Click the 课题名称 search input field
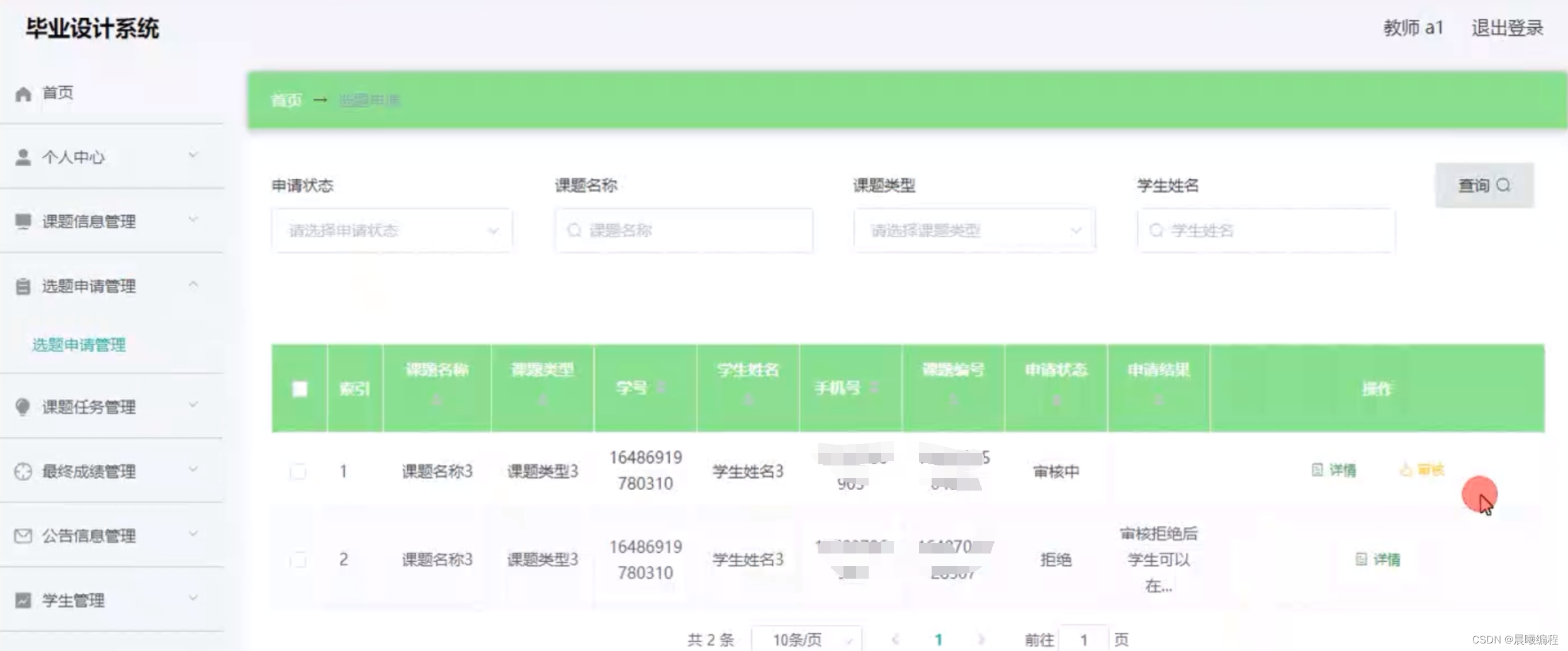 (684, 230)
